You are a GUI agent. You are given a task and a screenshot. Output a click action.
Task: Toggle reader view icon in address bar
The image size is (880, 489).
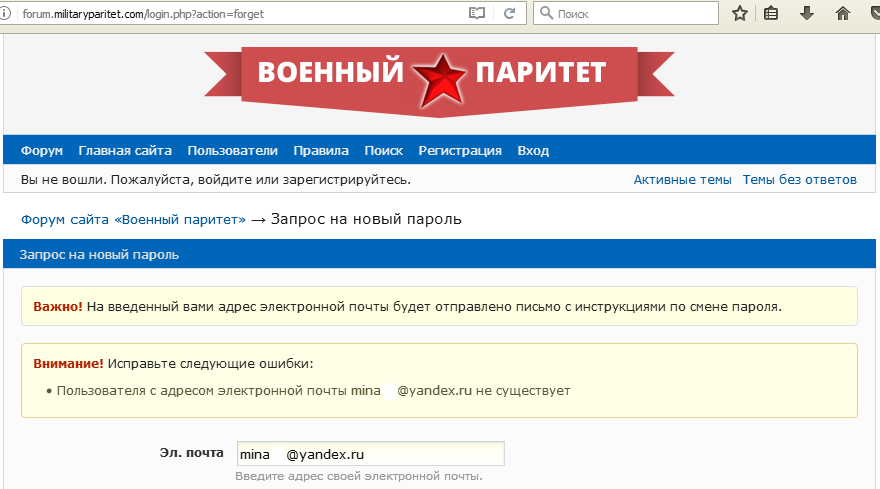coord(476,13)
